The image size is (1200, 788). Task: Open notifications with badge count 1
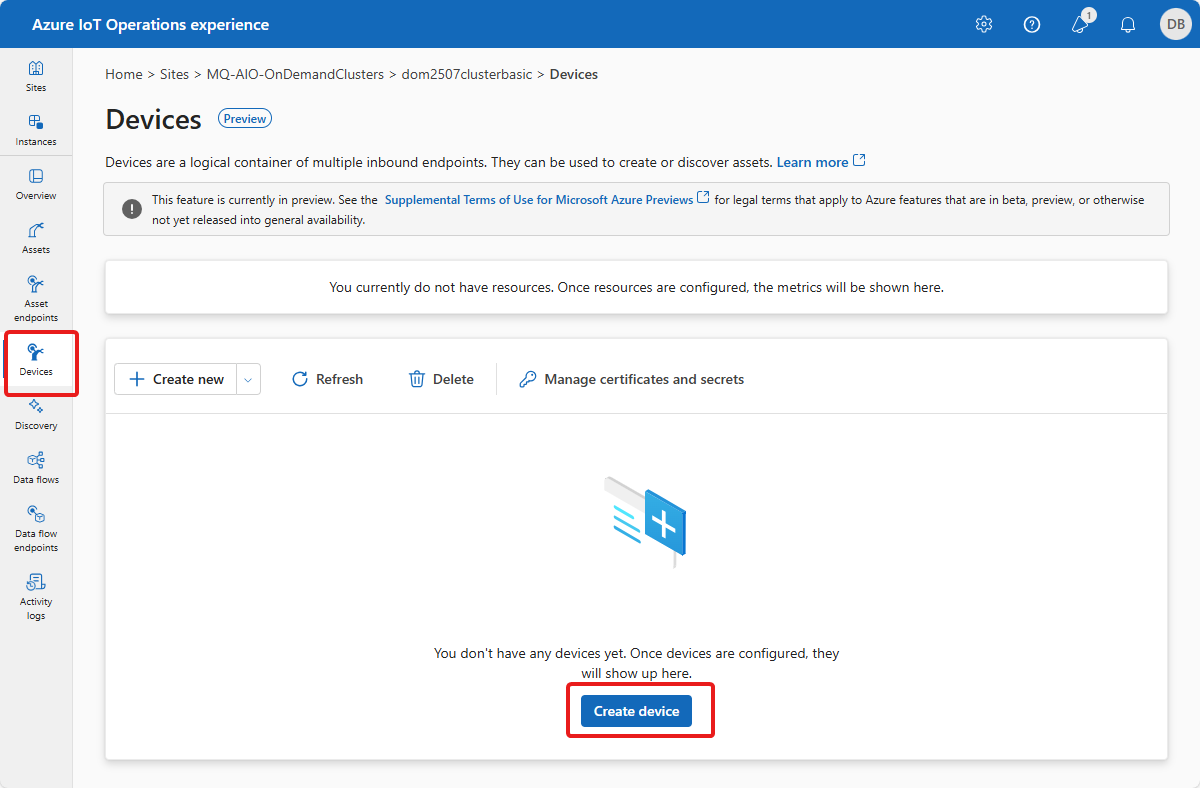point(1082,22)
